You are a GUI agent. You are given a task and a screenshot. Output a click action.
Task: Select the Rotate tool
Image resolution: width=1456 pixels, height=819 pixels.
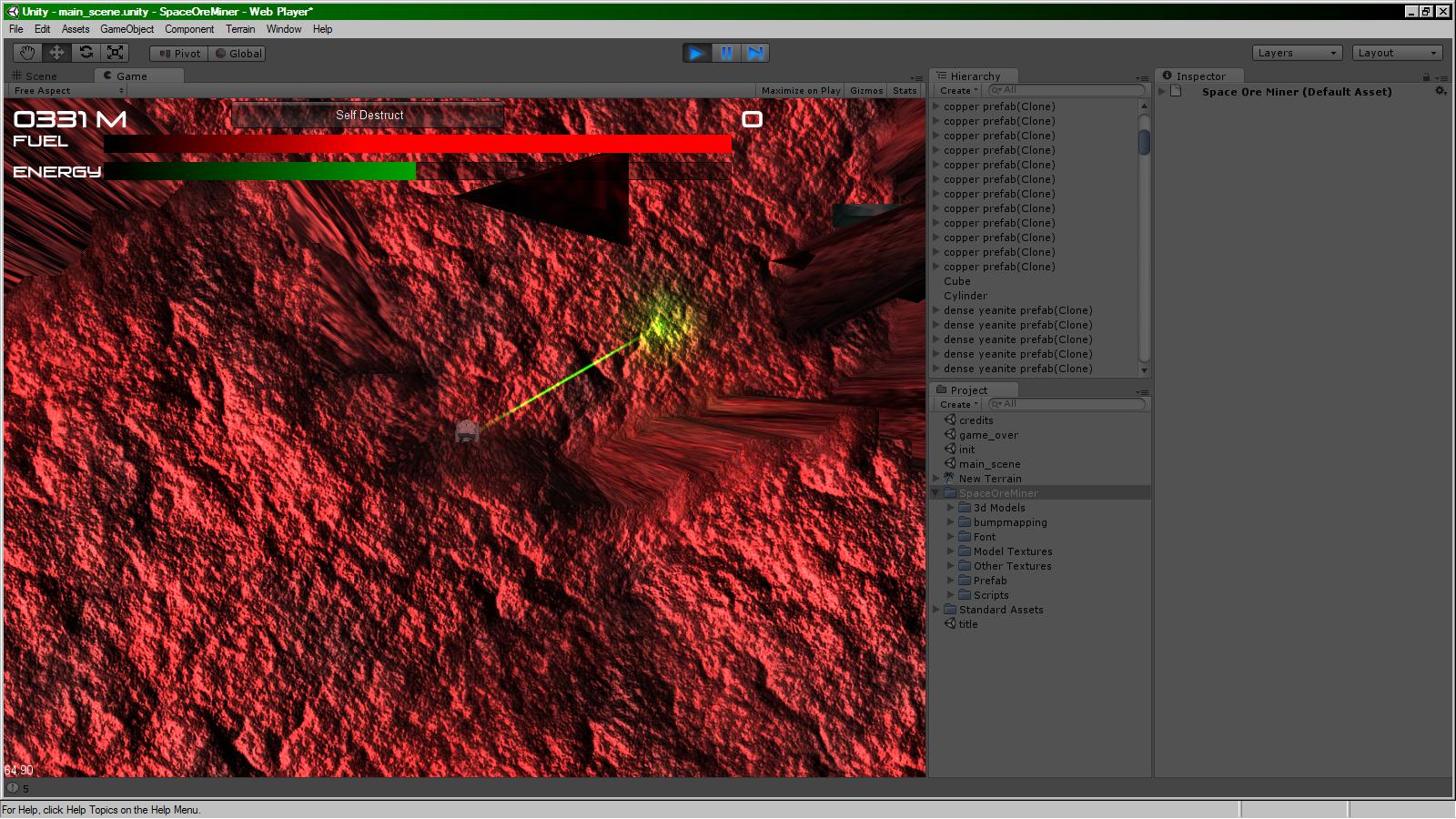click(x=86, y=53)
